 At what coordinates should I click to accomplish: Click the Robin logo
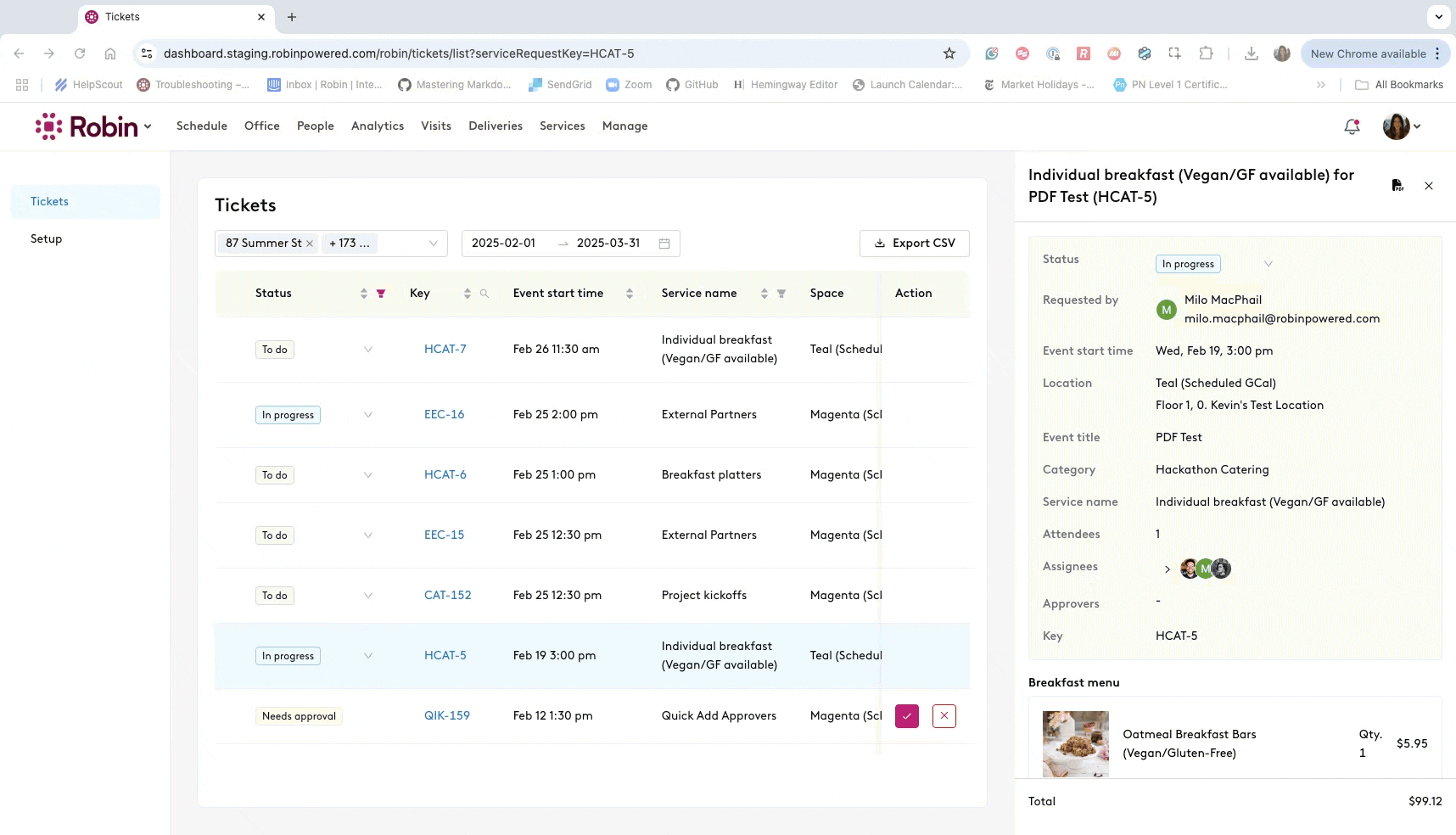click(x=87, y=126)
